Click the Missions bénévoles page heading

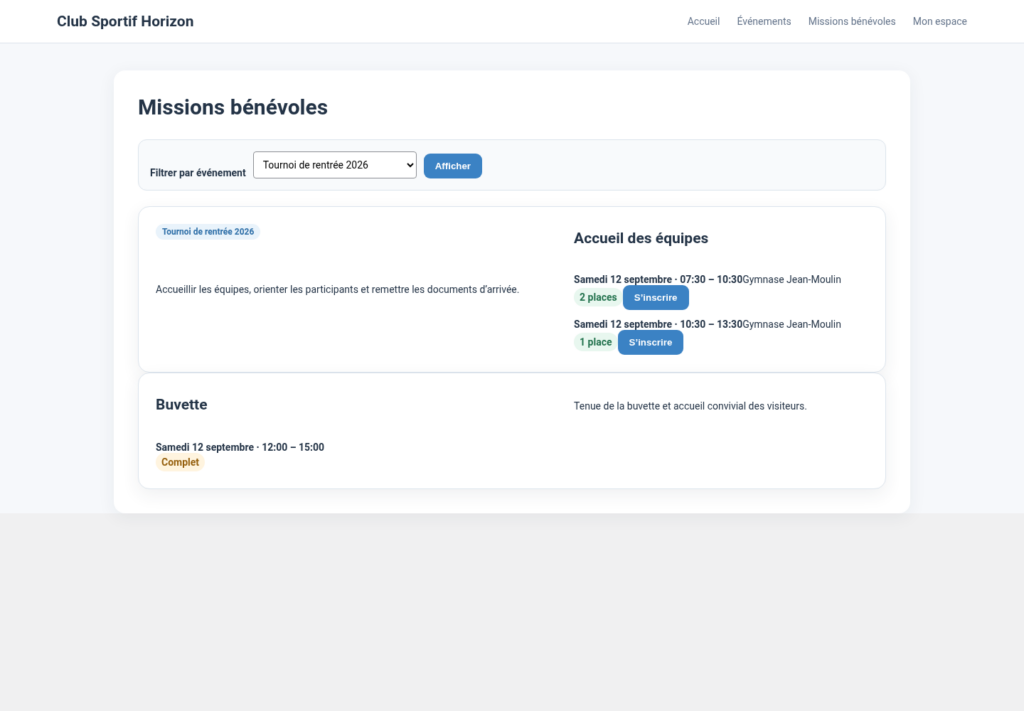pos(232,107)
